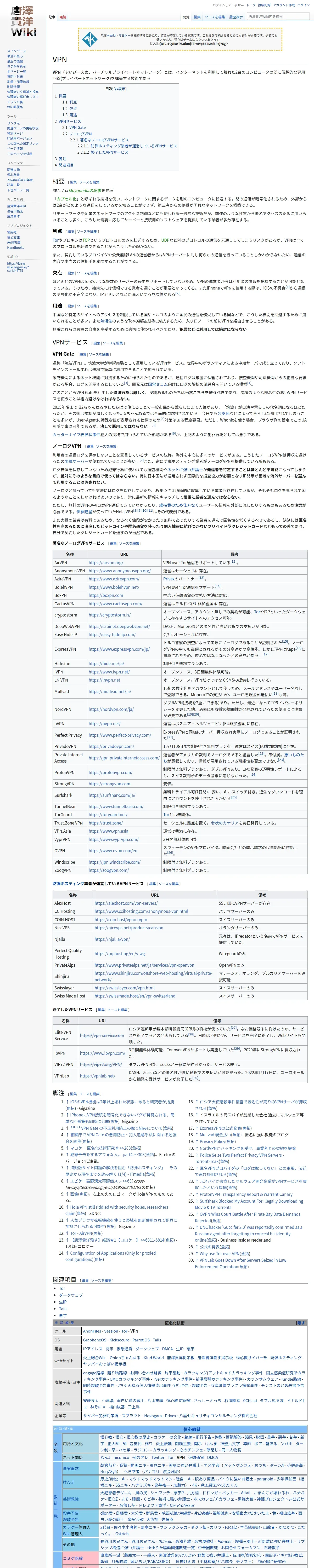Open https://www.expressvpn.com/jp/ link
Image resolution: width=314 pixels, height=1568 pixels.
click(x=119, y=649)
